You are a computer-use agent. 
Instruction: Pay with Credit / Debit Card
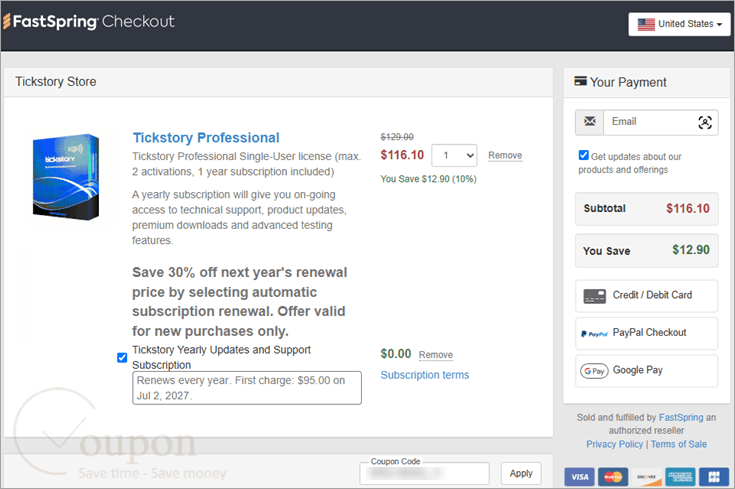[646, 296]
